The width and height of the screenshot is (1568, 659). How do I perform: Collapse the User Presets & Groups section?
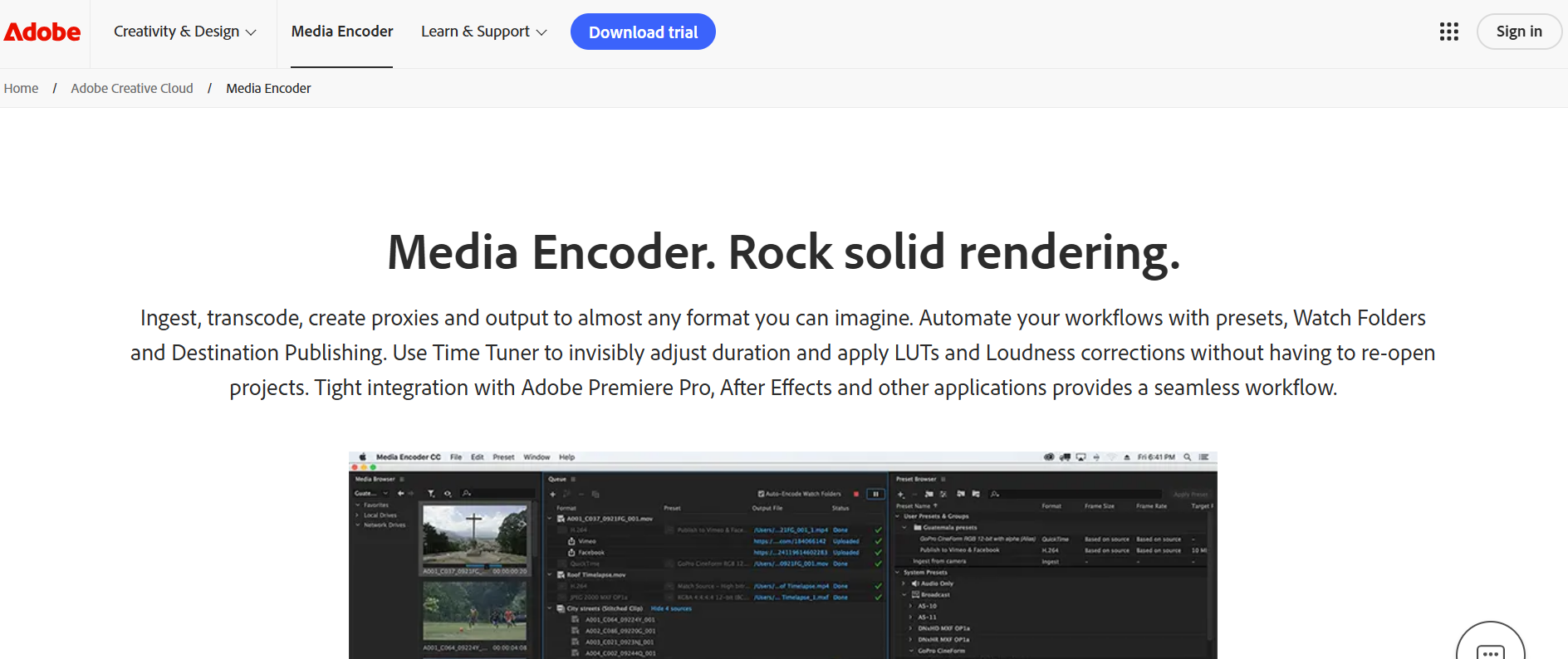pos(898,515)
